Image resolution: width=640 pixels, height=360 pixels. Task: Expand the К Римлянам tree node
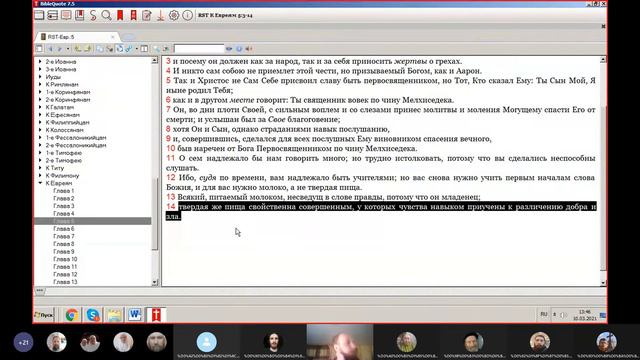pyautogui.click(x=40, y=84)
